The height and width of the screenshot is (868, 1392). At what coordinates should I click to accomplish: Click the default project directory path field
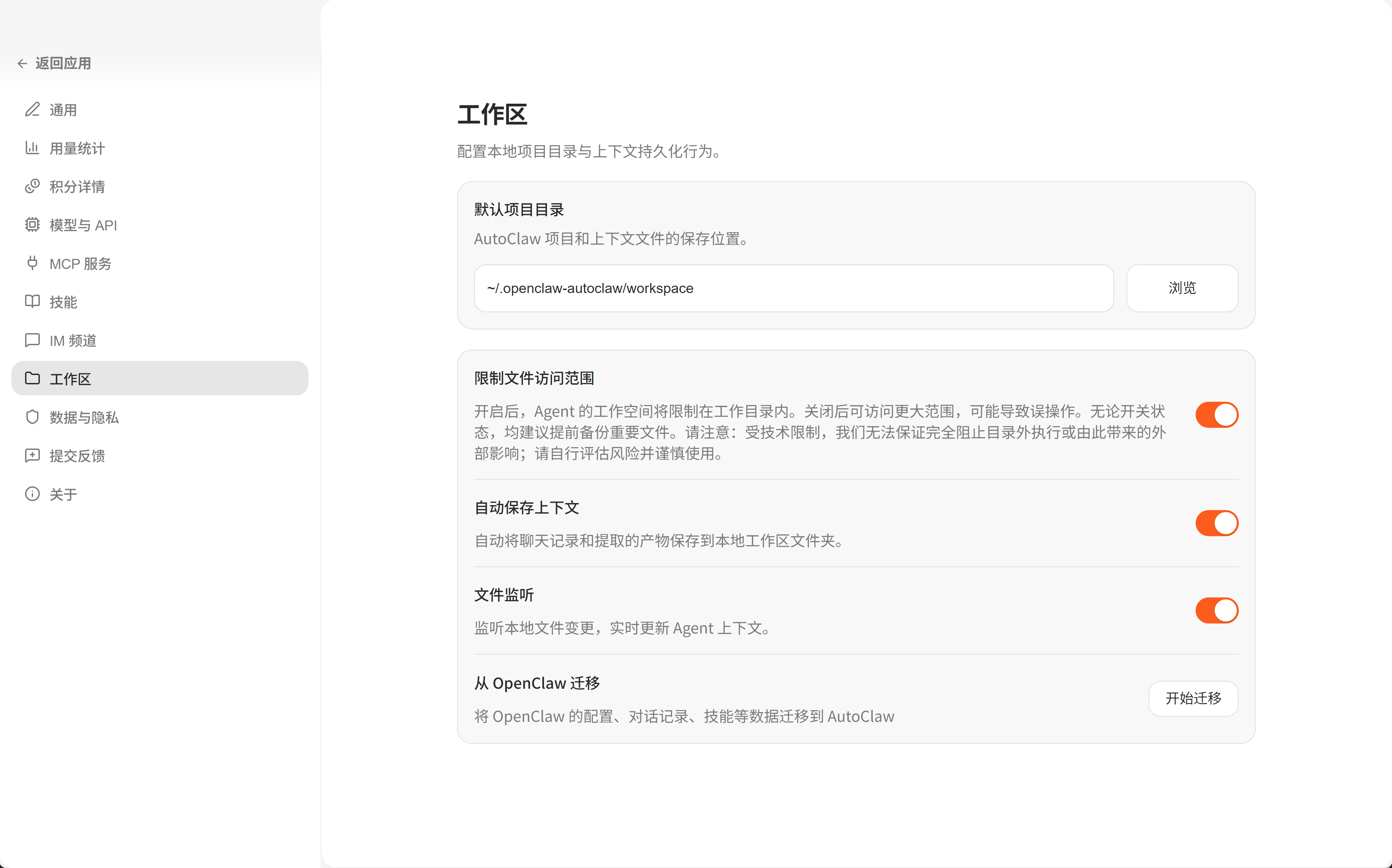point(793,288)
